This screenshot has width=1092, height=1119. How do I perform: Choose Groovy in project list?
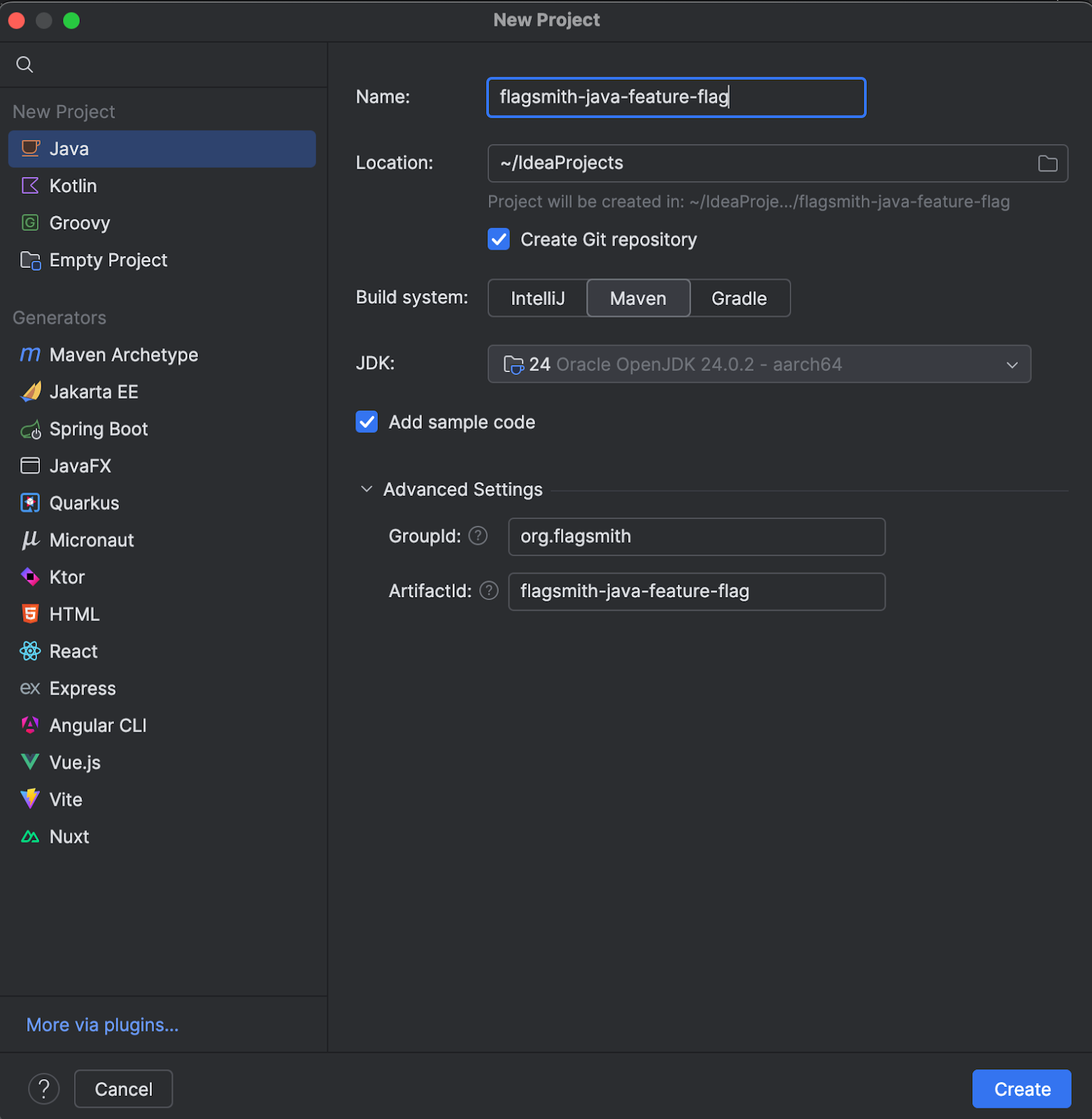tap(162, 223)
